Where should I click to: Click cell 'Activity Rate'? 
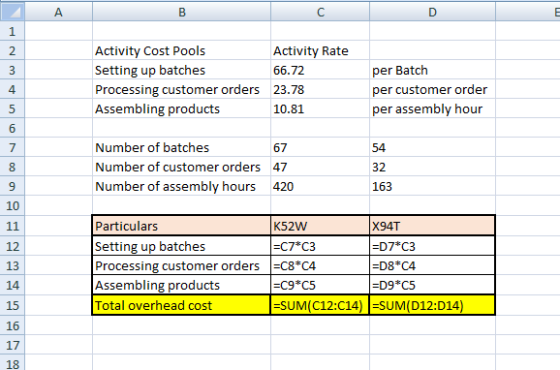pos(320,51)
